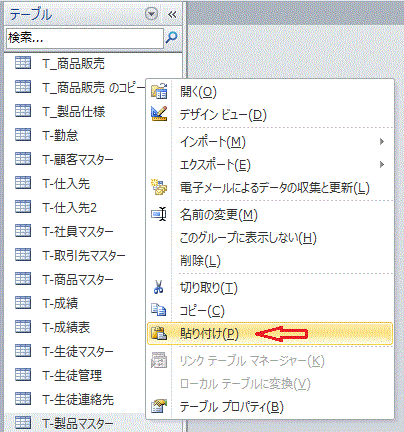Click the rename icon beside 名前の変更
The width and height of the screenshot is (404, 432).
click(159, 214)
